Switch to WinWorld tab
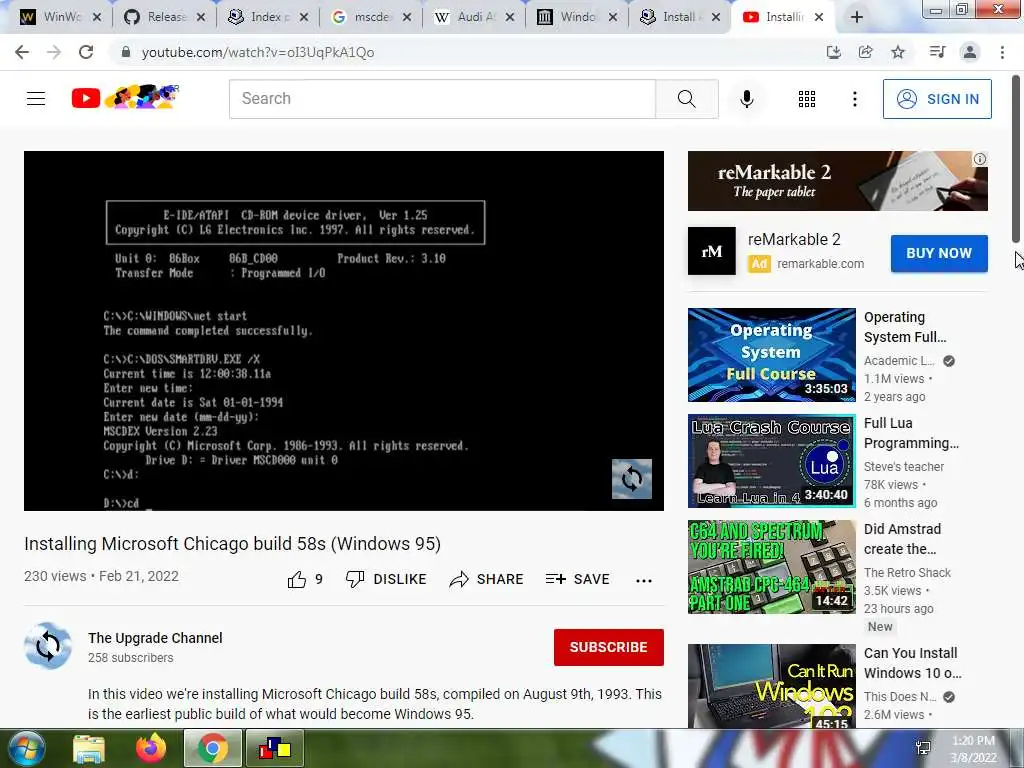This screenshot has width=1024, height=768. [61, 17]
